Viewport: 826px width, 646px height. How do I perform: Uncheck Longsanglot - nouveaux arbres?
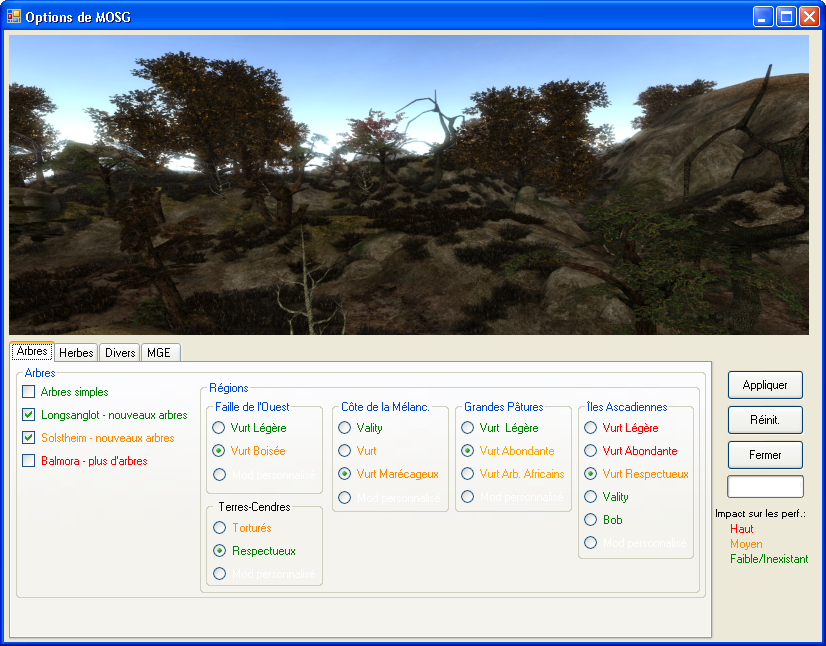point(28,415)
